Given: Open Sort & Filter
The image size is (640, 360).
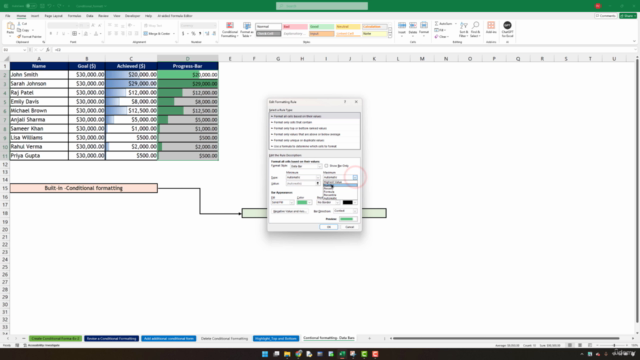Looking at the screenshot, I should pyautogui.click(x=464, y=30).
